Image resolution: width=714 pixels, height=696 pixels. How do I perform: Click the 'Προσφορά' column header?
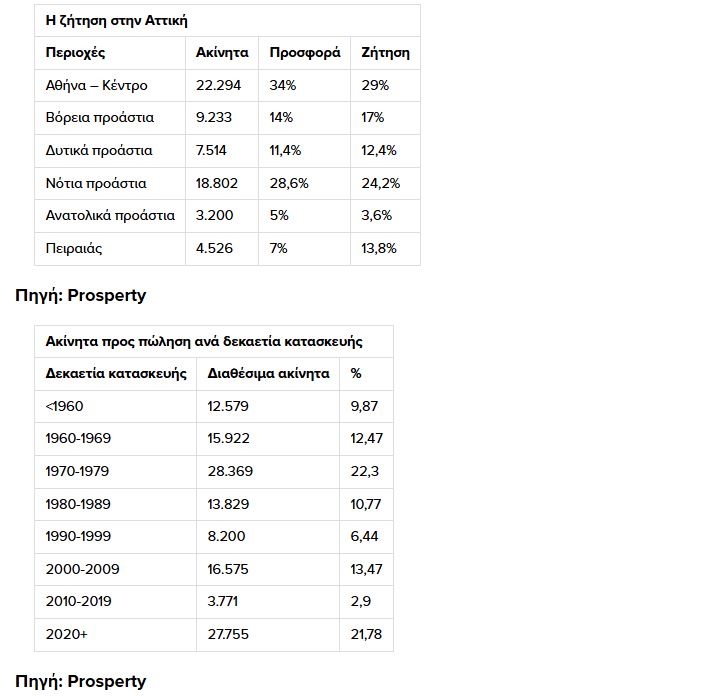[x=305, y=52]
